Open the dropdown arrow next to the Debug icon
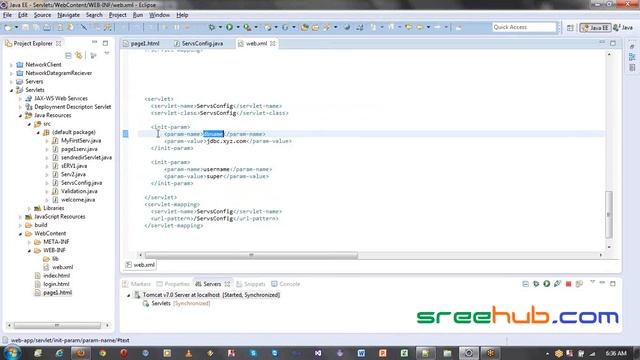This screenshot has height=360, width=640. (220, 27)
